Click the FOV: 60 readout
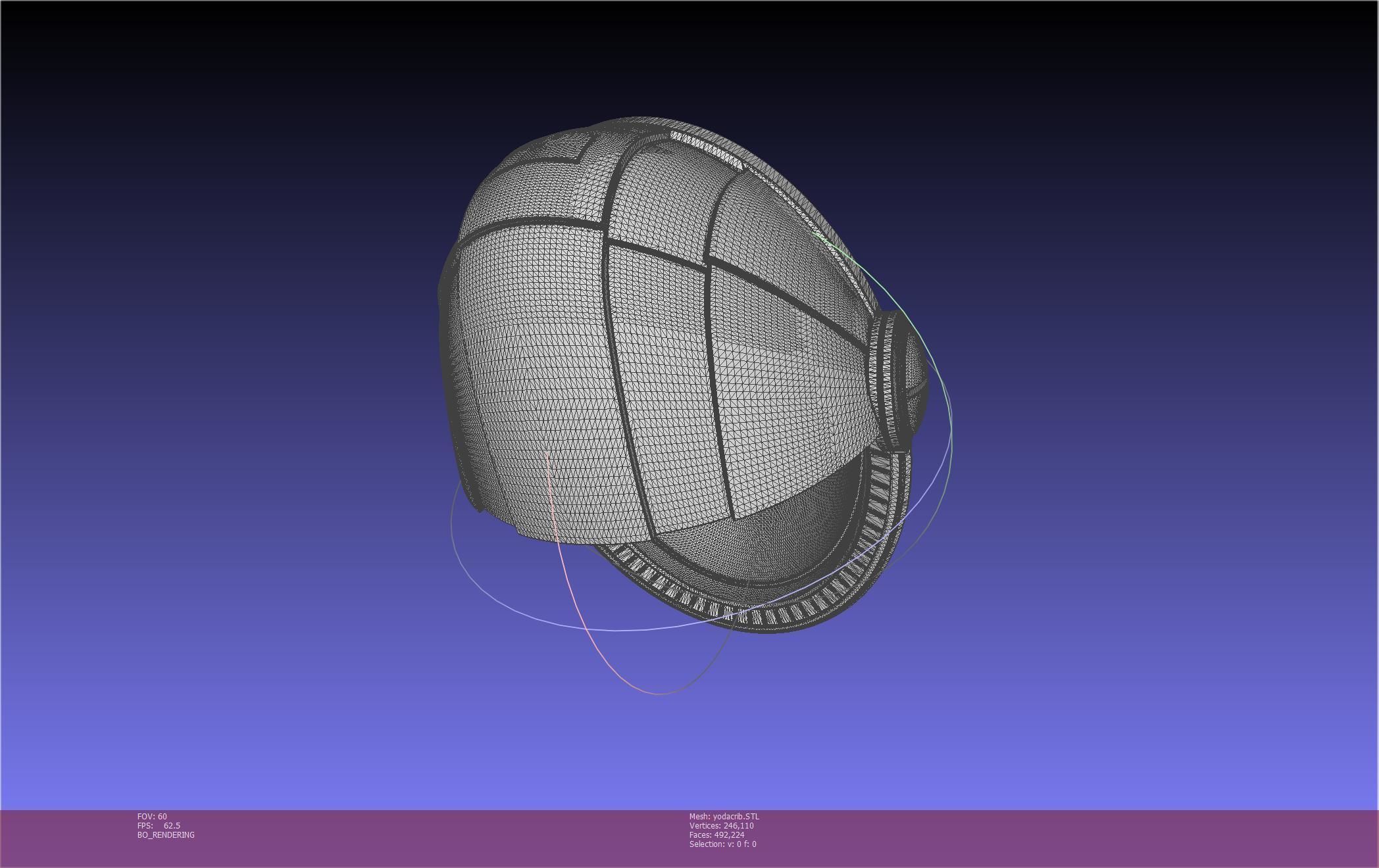Viewport: 1379px width, 868px height. [152, 816]
